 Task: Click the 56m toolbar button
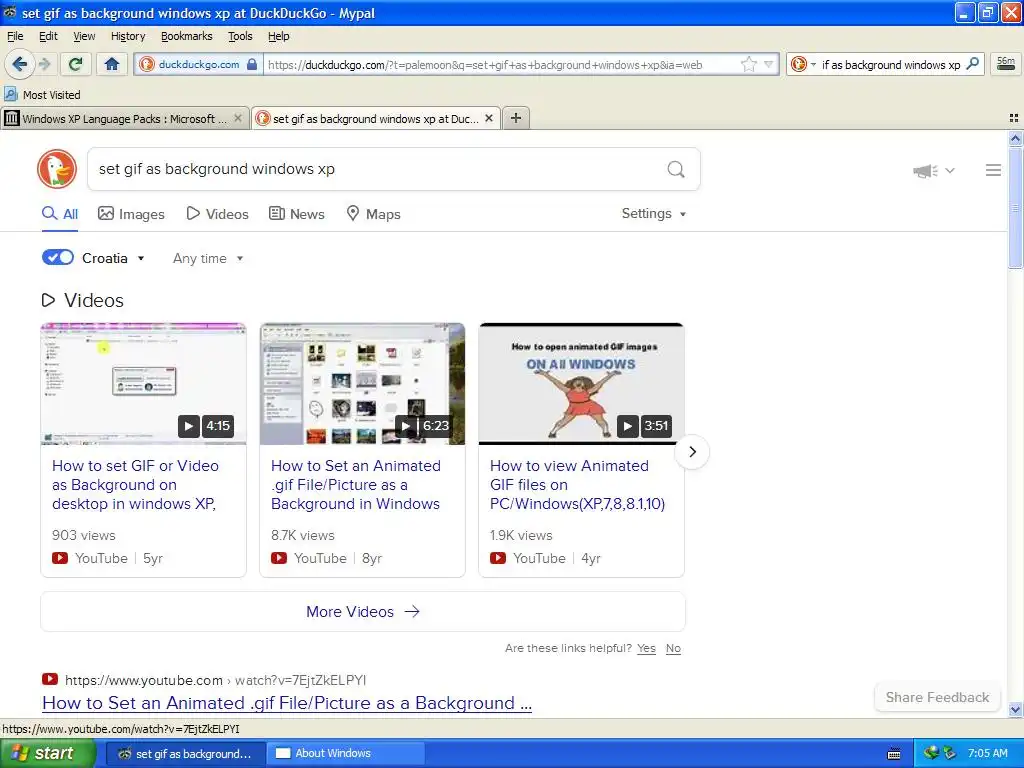coord(1006,64)
